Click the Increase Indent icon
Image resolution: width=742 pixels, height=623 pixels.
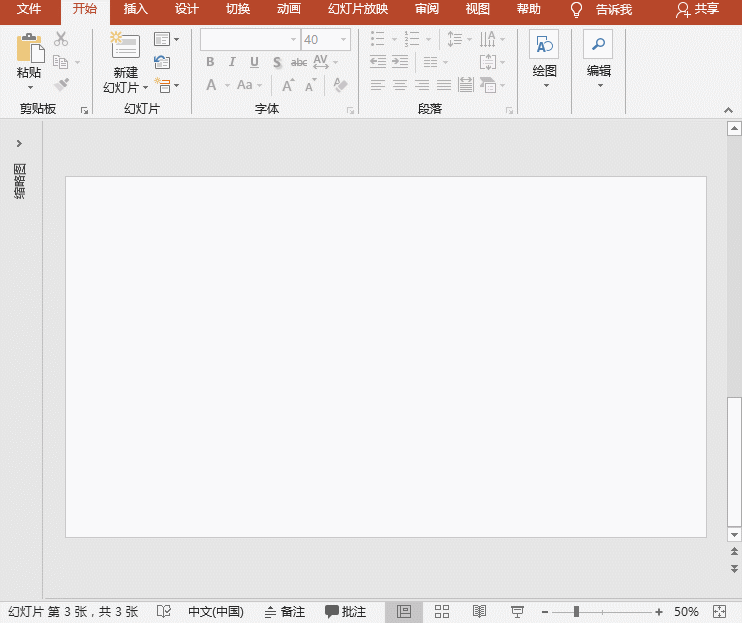[400, 62]
